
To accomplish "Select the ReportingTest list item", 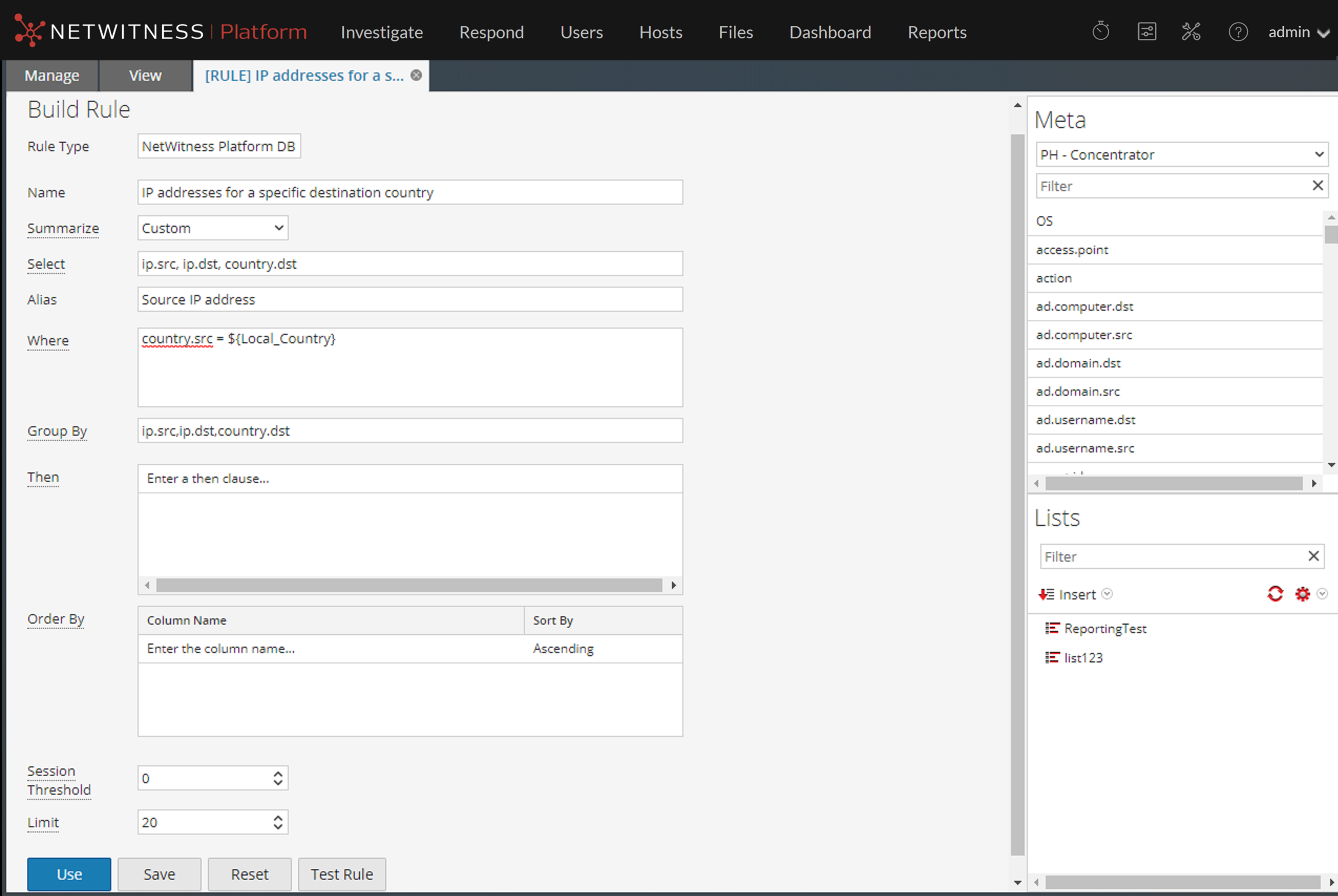I will click(1104, 629).
